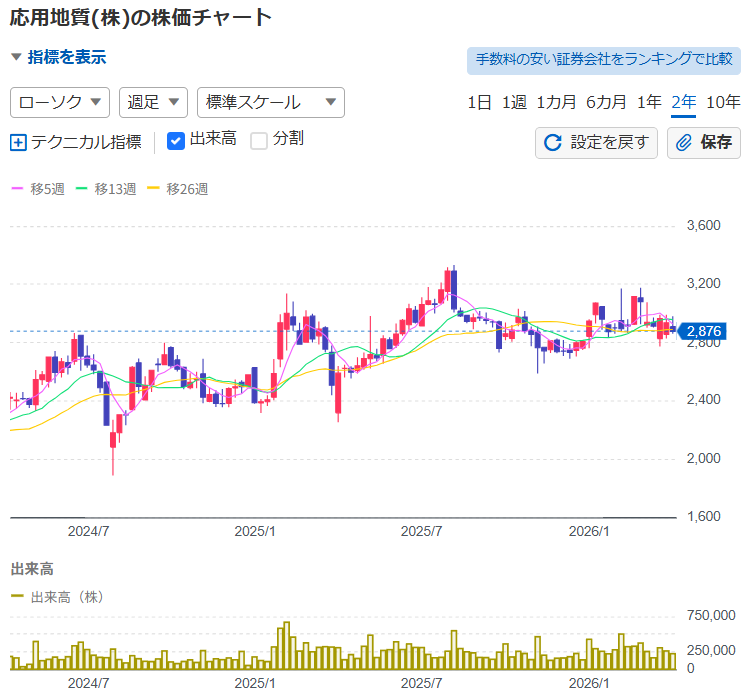This screenshot has width=750, height=696.
Task: Click the 出来高（株）legend marker
Action: 17,597
